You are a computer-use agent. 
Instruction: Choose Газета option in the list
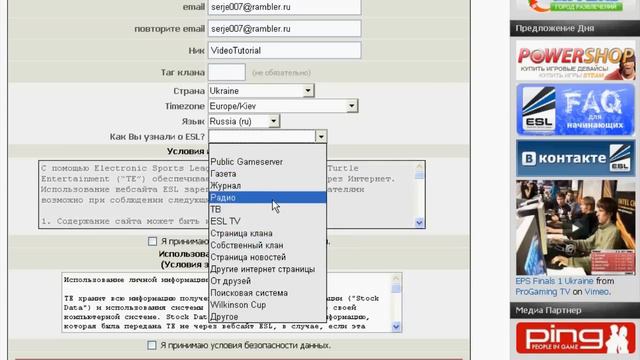tap(267, 173)
